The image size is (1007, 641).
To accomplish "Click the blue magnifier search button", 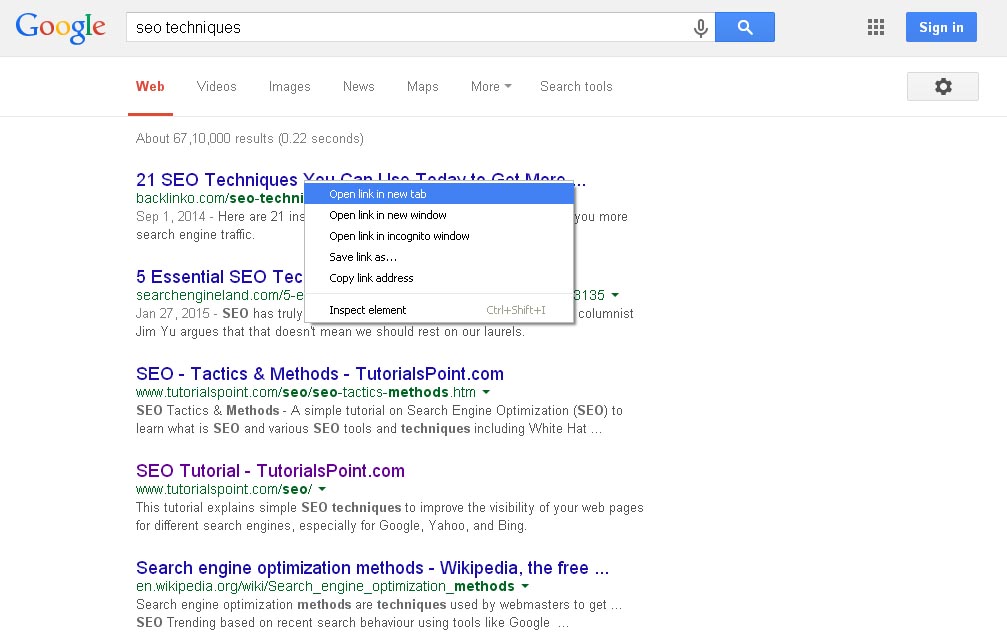I will (744, 27).
